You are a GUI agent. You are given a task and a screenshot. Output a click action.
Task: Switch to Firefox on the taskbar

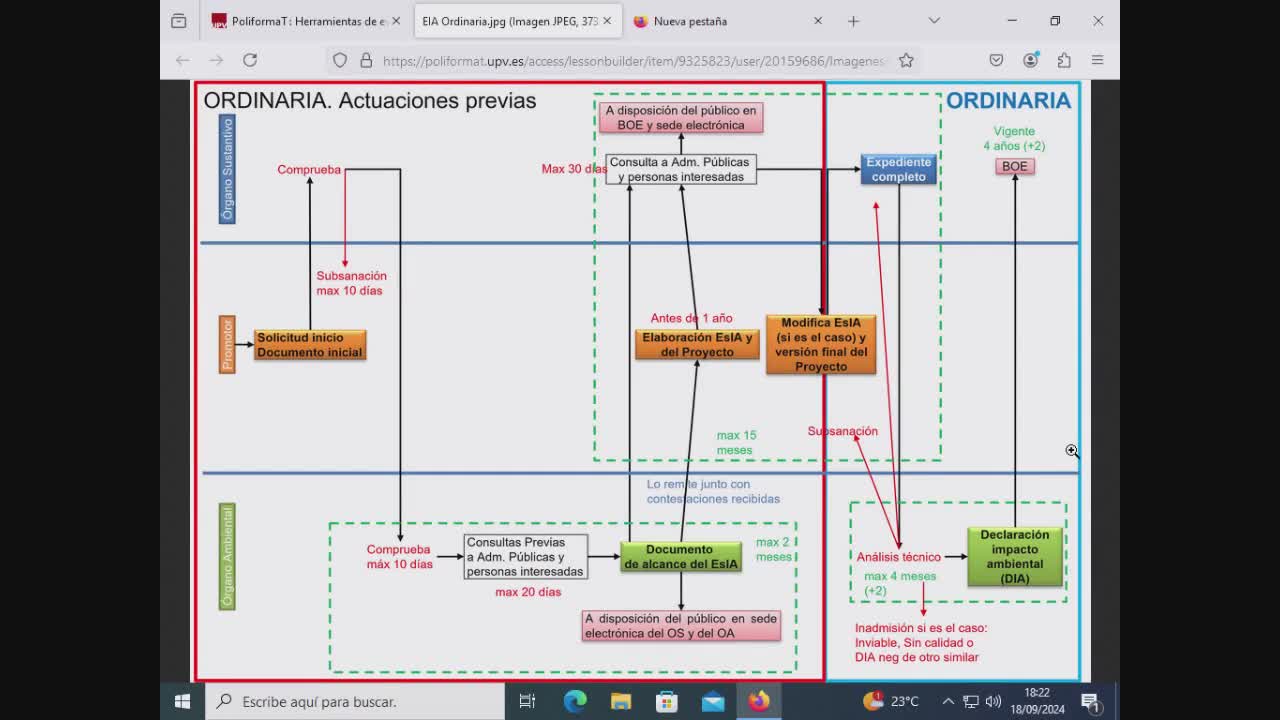(759, 701)
